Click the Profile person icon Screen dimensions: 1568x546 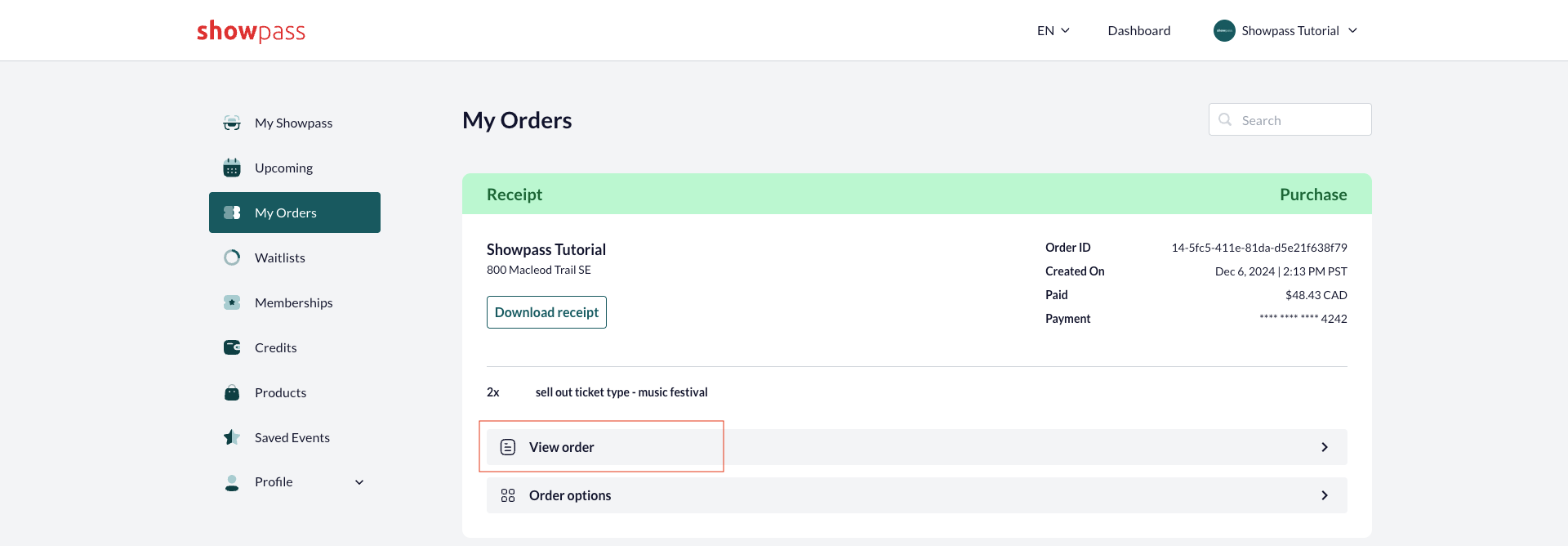tap(232, 482)
